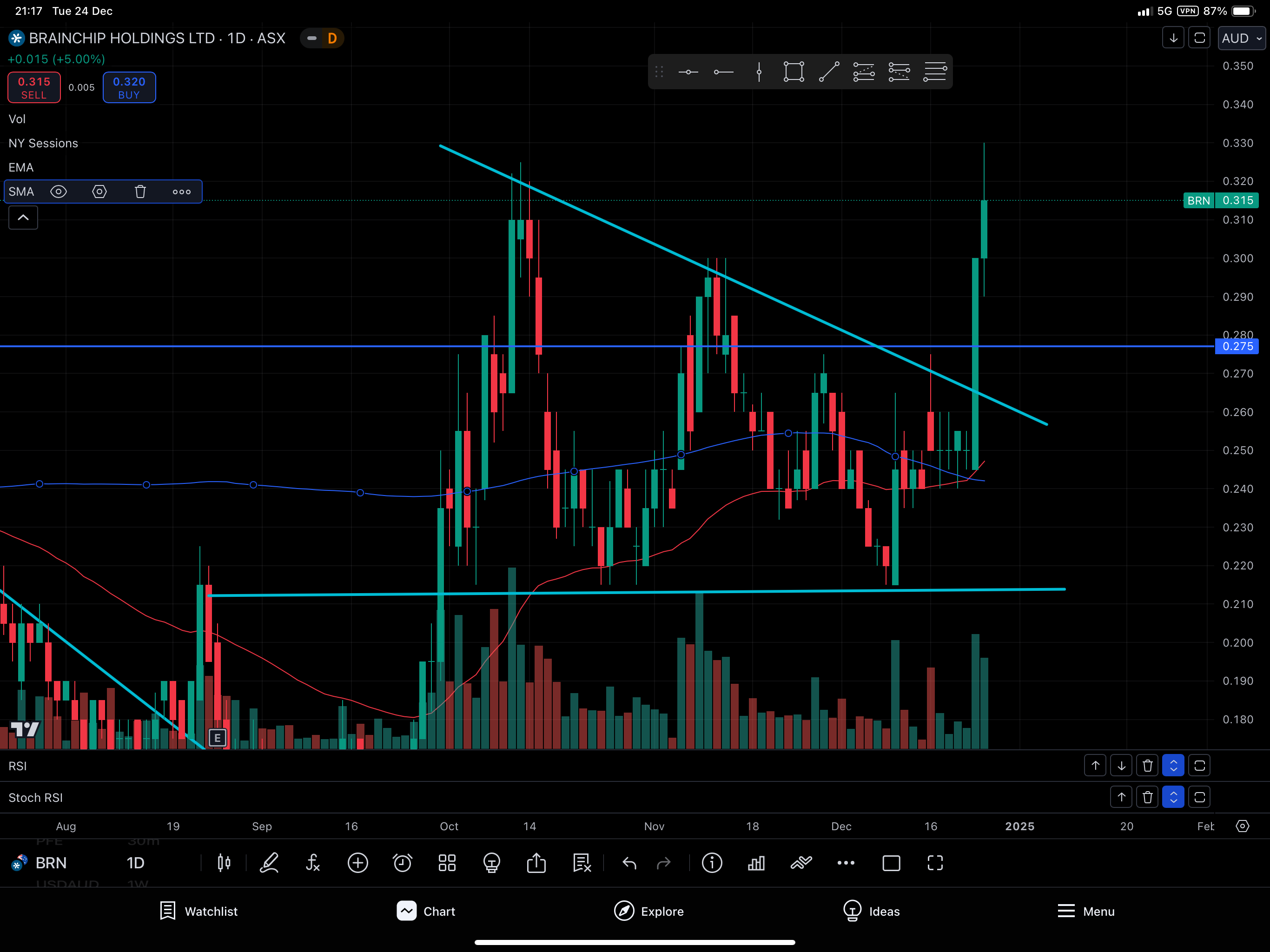Screen dimensions: 1270x952
Task: Open 1D timeframe selector
Action: click(x=135, y=863)
